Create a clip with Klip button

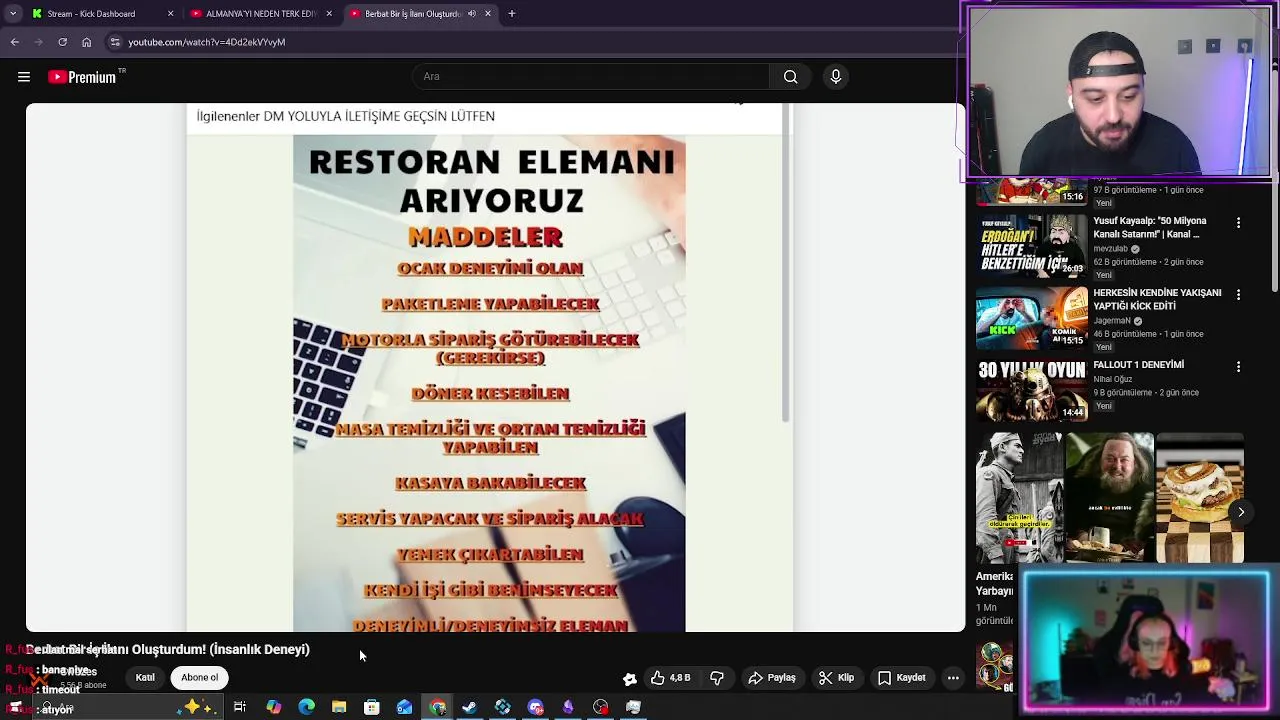[836, 678]
